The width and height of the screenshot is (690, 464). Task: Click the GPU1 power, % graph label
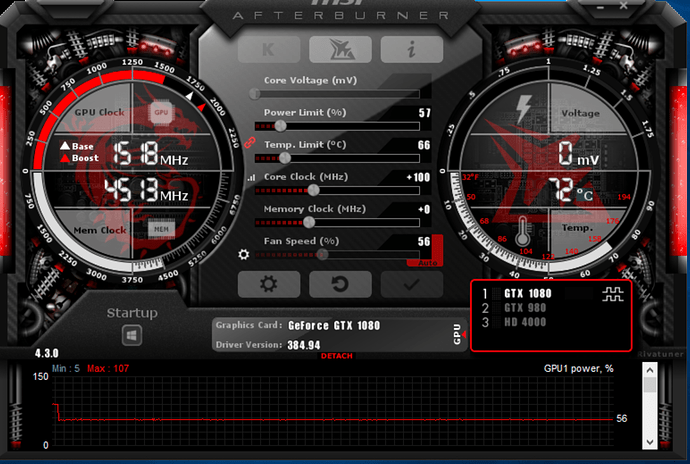pos(578,368)
